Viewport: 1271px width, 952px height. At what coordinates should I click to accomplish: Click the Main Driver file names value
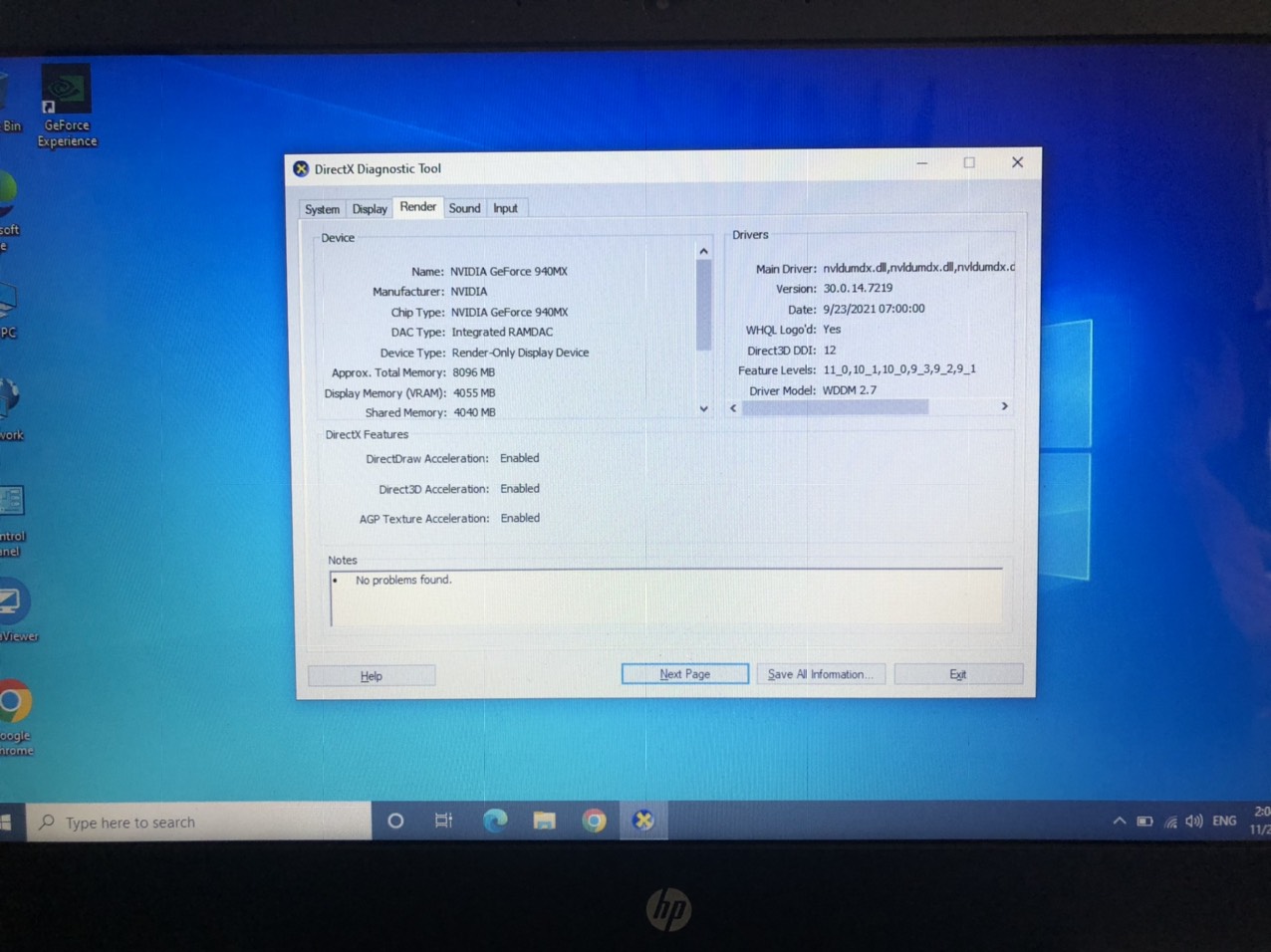tap(918, 267)
